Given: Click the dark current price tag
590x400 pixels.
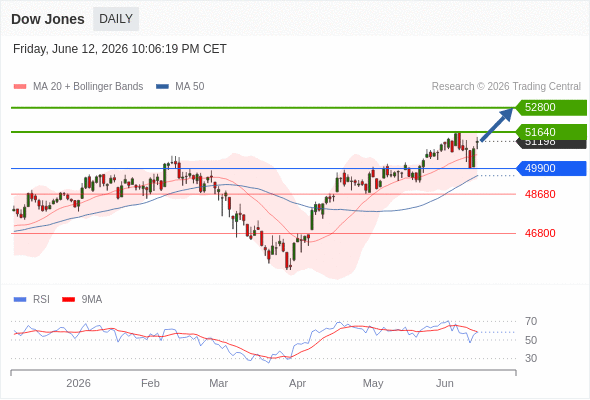Looking at the screenshot, I should (551, 144).
